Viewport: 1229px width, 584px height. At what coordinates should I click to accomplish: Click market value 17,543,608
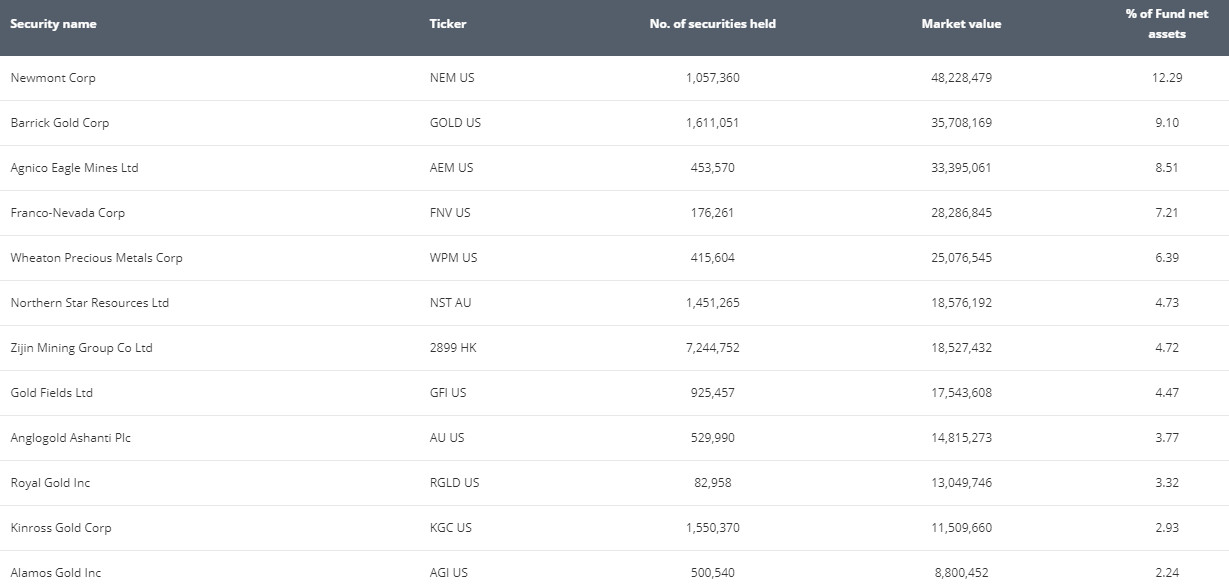click(x=961, y=393)
